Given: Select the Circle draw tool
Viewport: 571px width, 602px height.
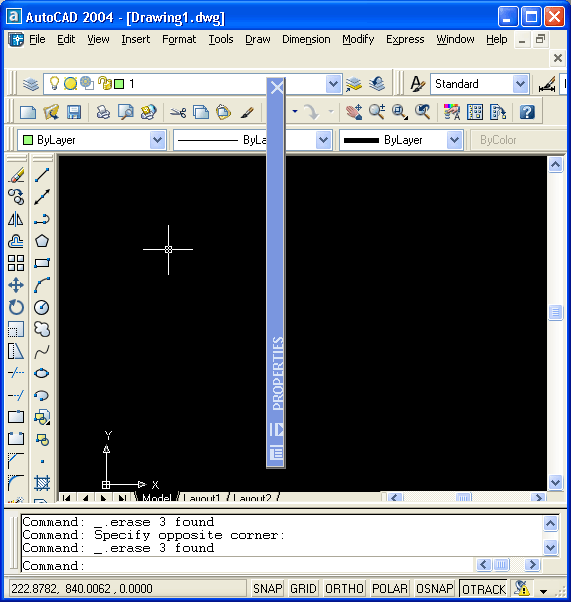Looking at the screenshot, I should pos(41,307).
